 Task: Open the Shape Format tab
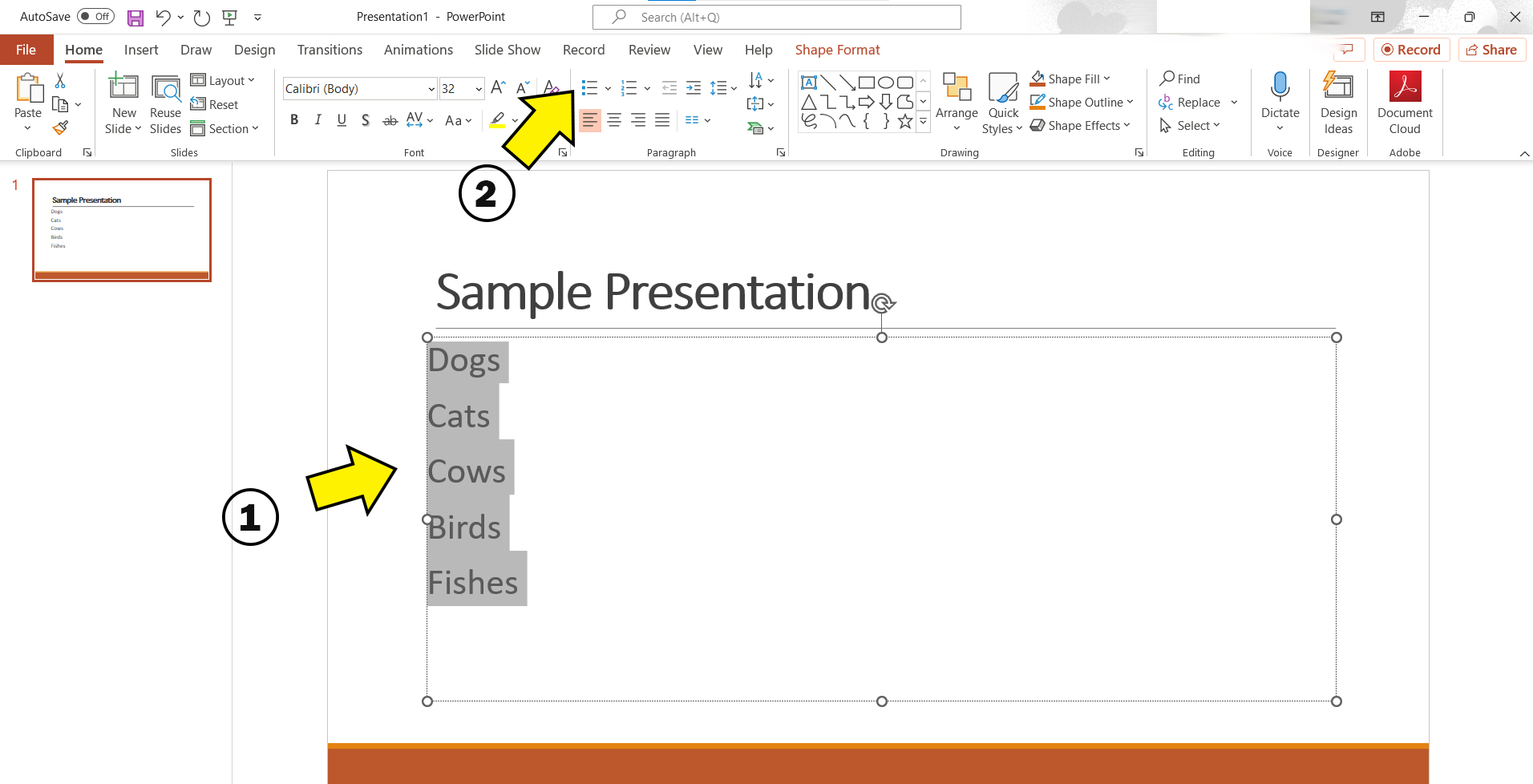(x=837, y=50)
